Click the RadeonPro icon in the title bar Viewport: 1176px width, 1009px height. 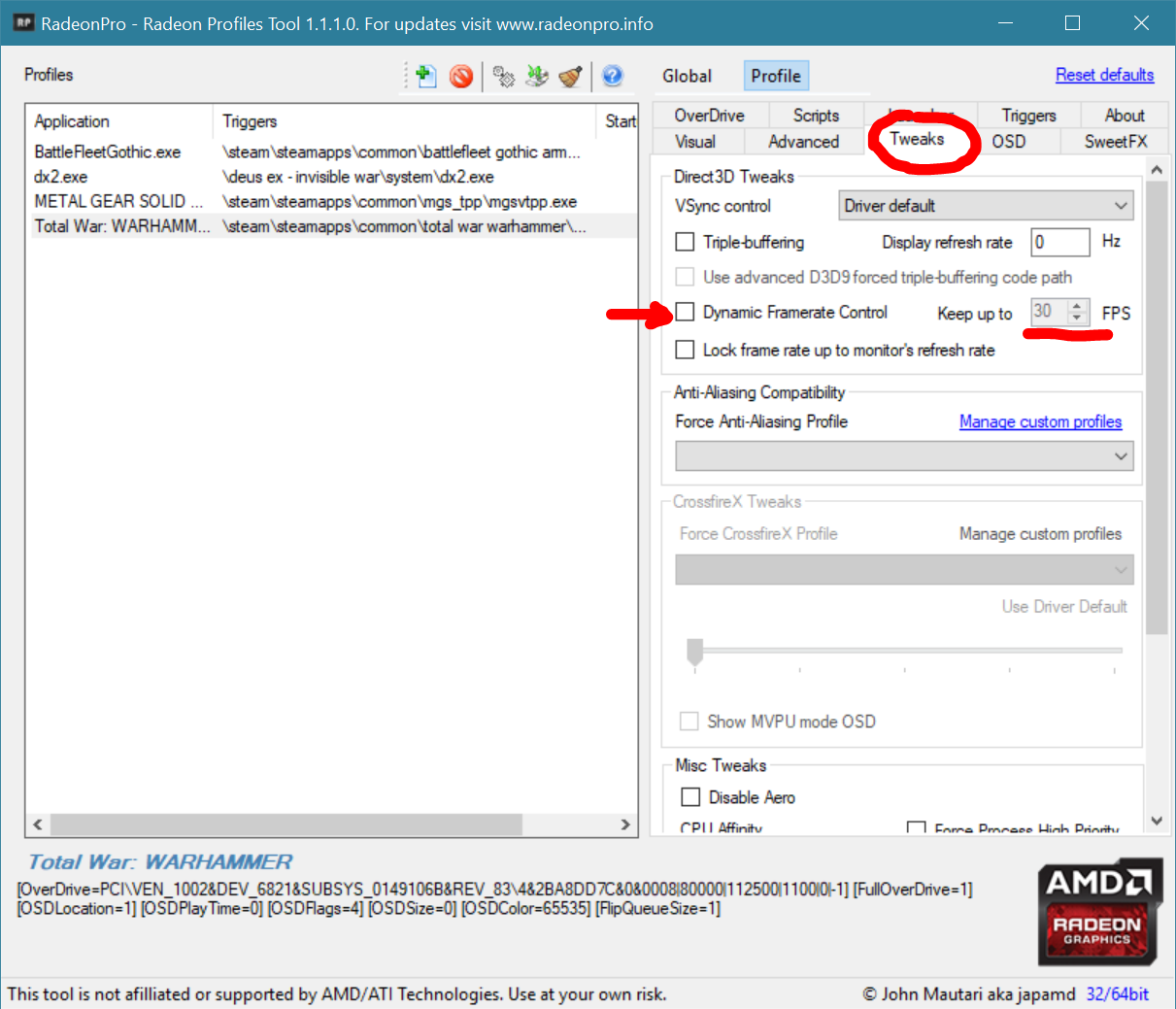[24, 22]
